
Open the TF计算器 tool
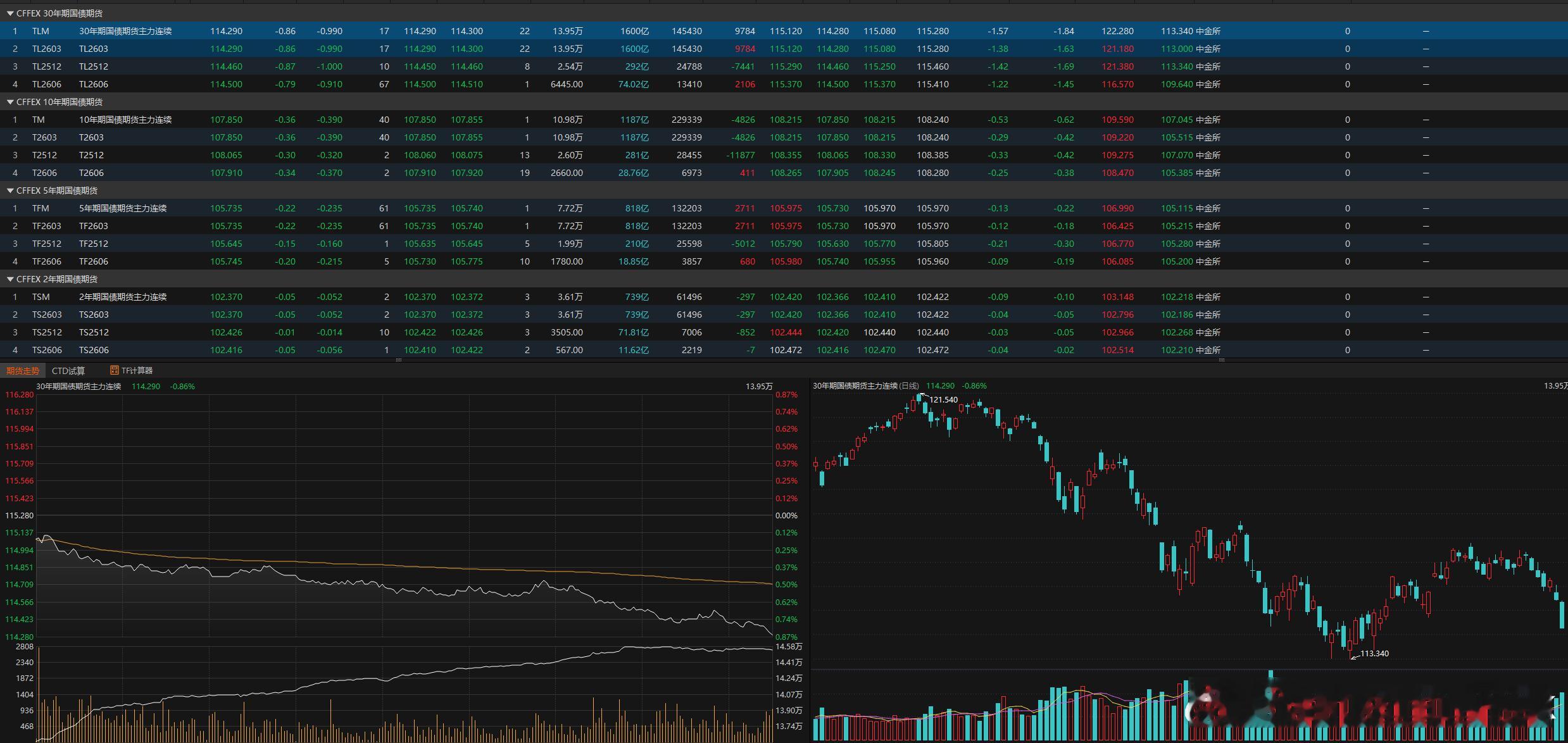pos(137,371)
